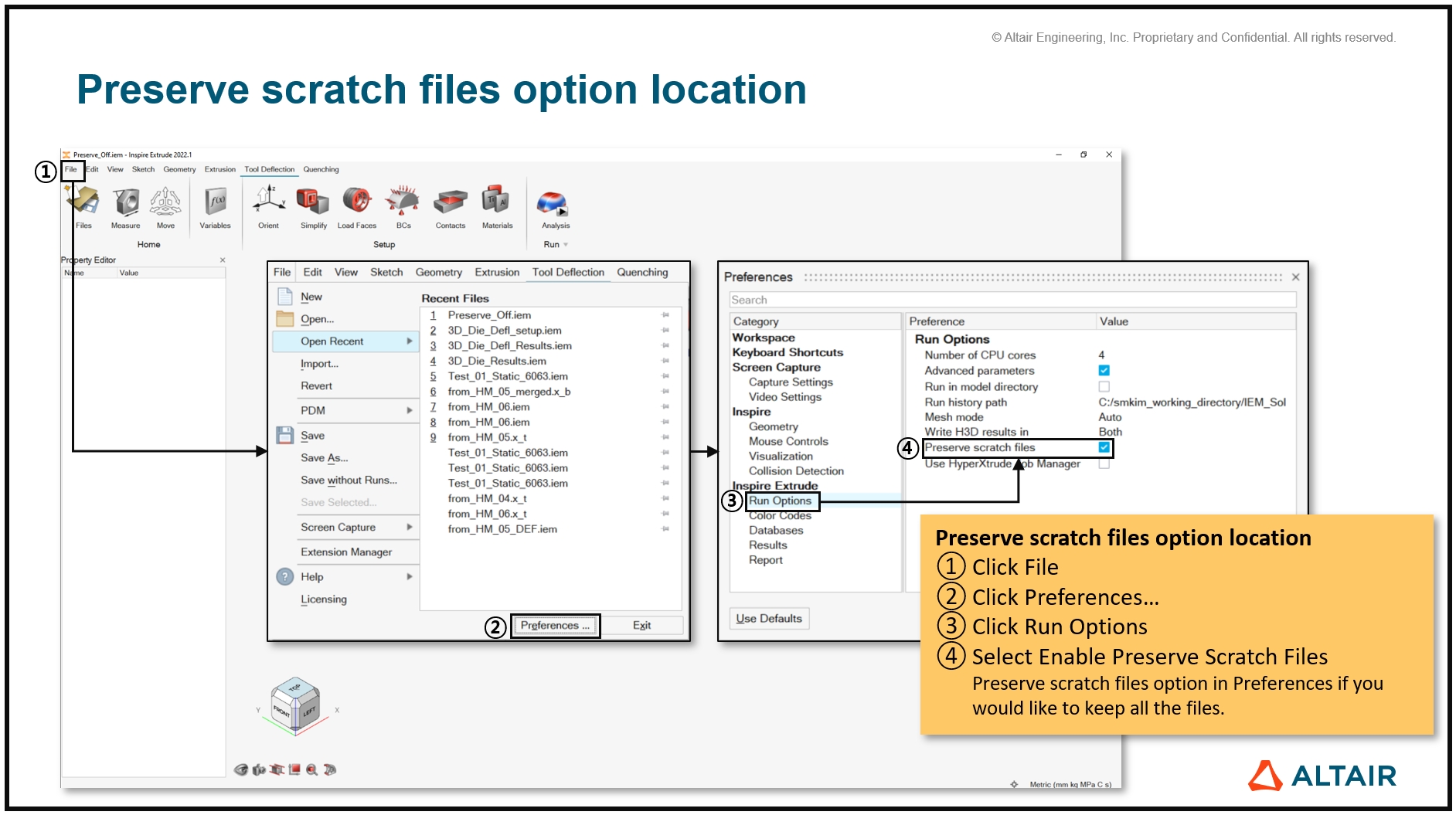Select Keyboard Shortcuts category
This screenshot has height=815, width=1456.
[x=788, y=352]
